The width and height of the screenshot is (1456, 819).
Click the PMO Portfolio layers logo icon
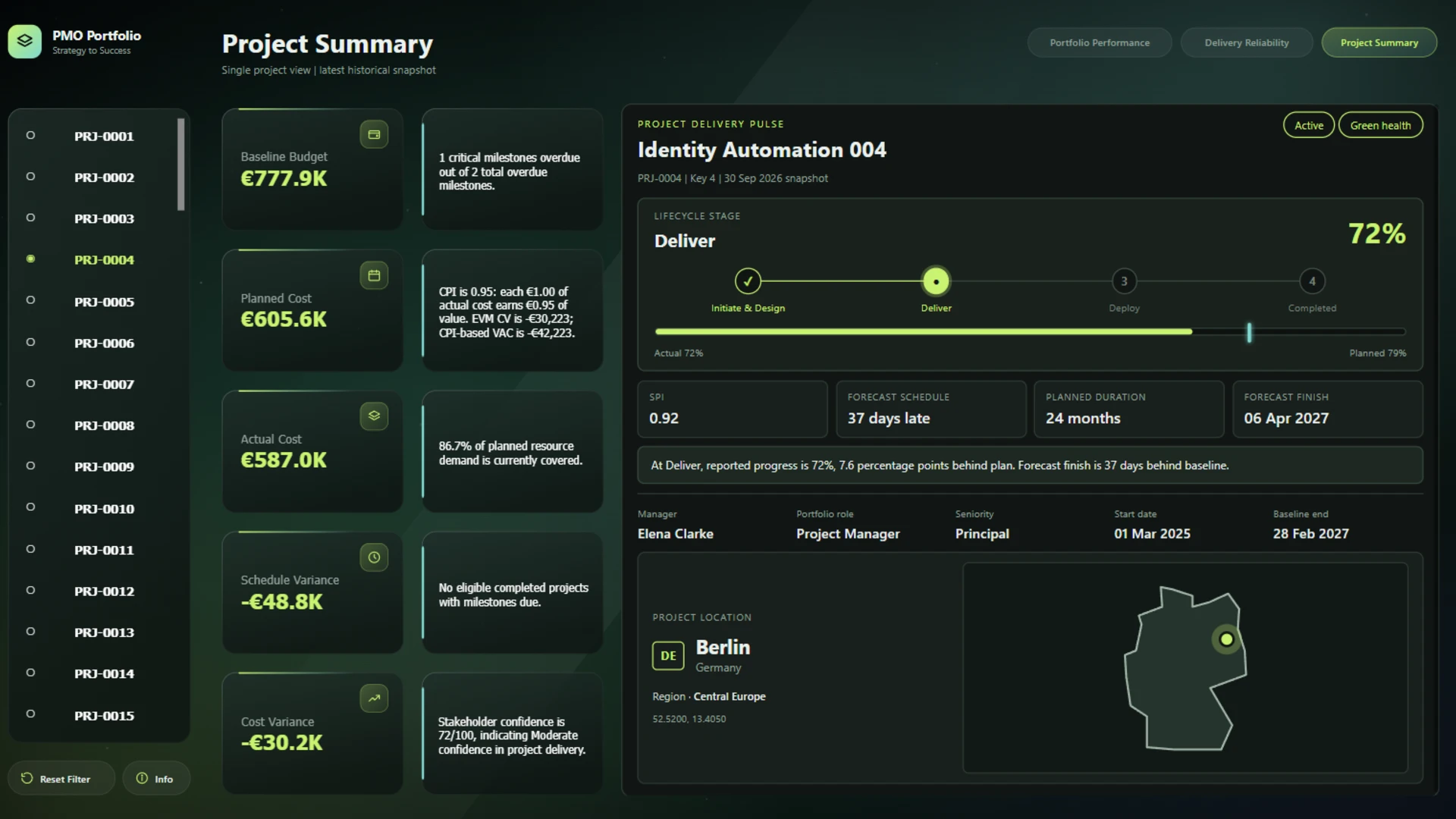[24, 42]
